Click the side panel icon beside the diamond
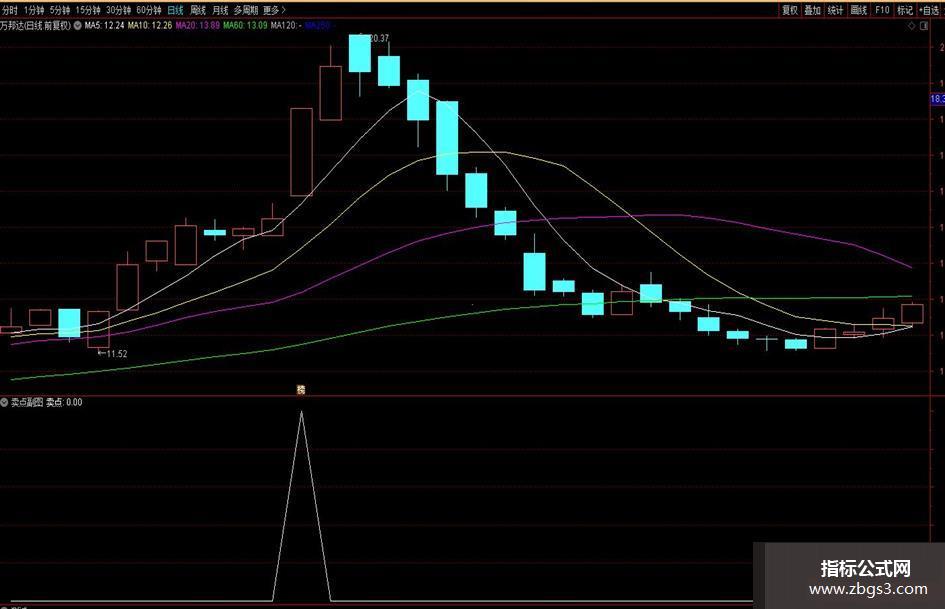Screen dimensions: 945x609 (924, 26)
